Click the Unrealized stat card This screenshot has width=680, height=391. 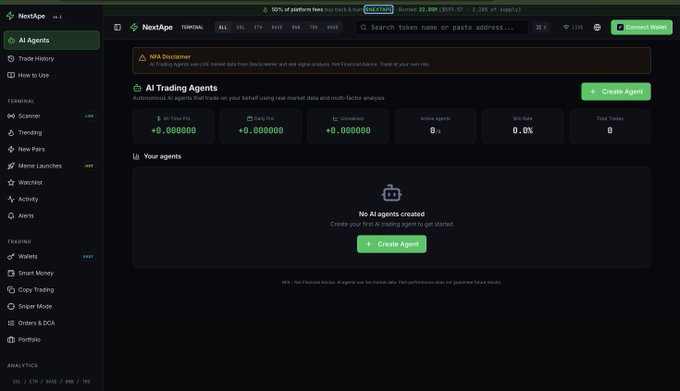(x=348, y=126)
